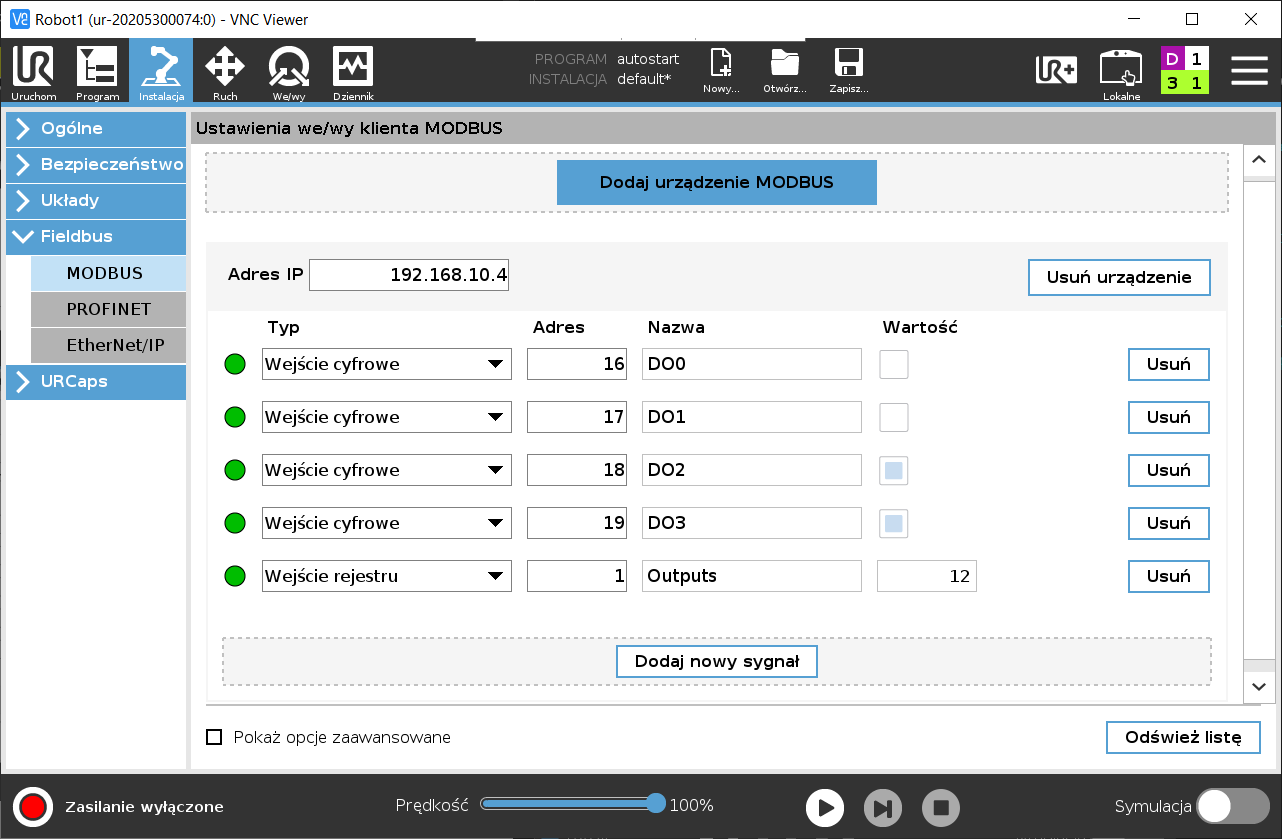
Task: Click the Stop button in footer
Action: pyautogui.click(x=941, y=808)
